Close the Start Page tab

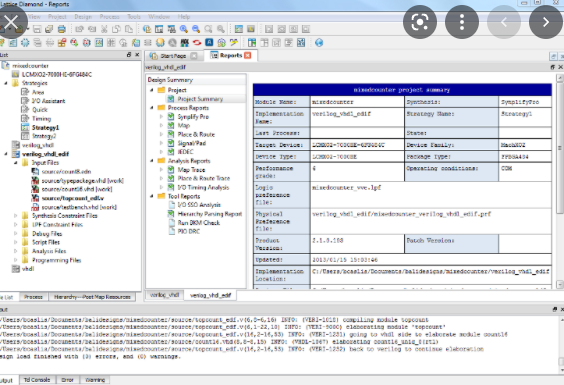pyautogui.click(x=194, y=56)
